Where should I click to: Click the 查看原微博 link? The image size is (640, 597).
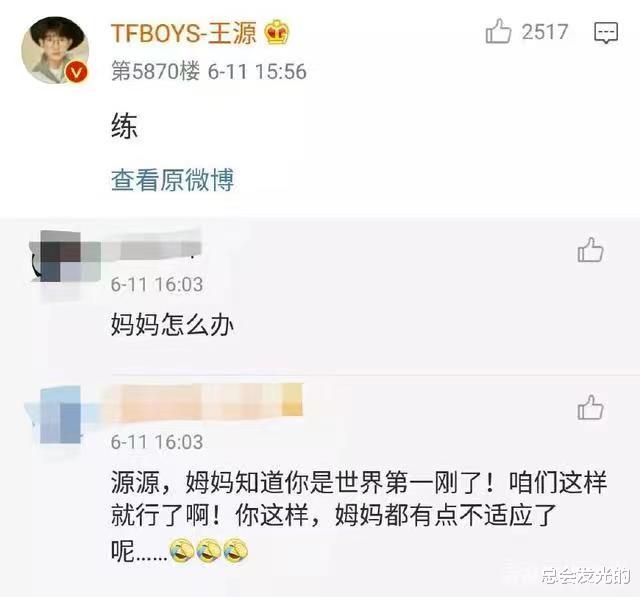(x=172, y=180)
